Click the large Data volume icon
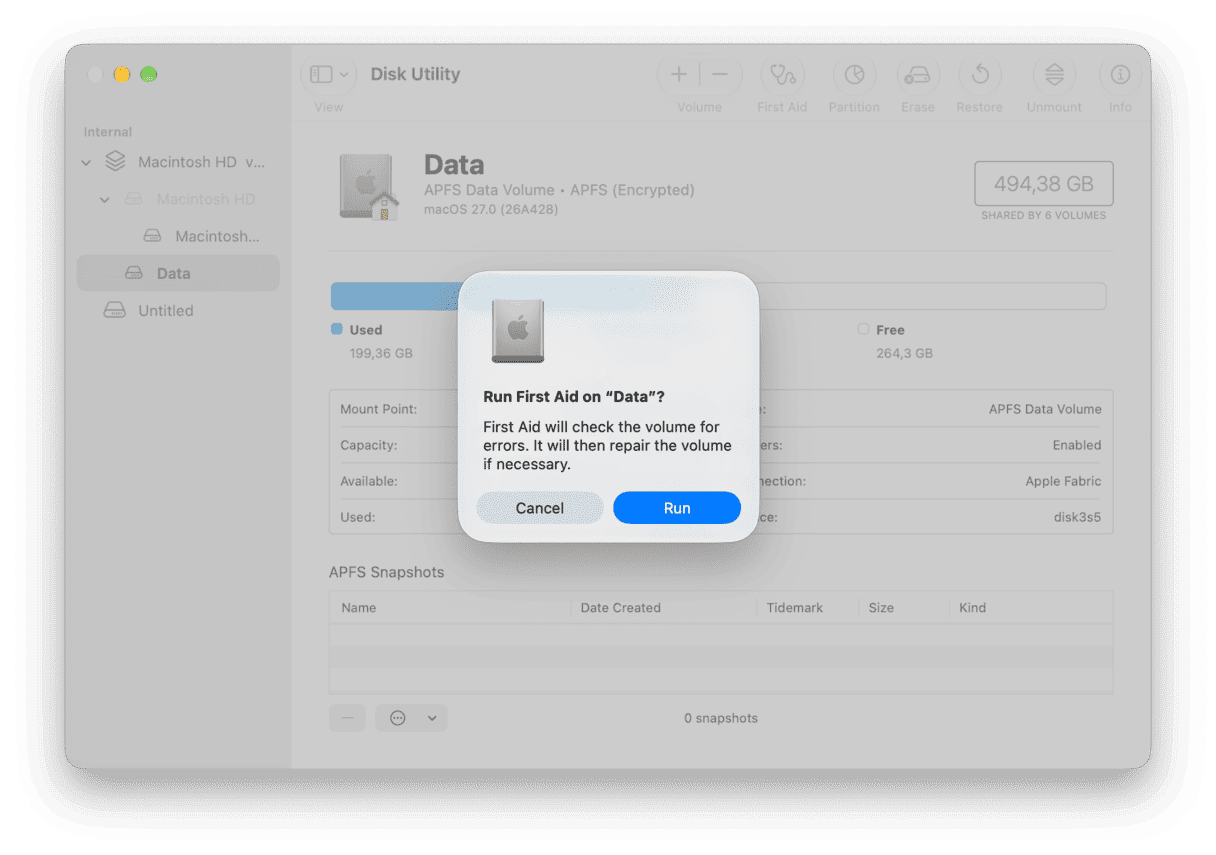The height and width of the screenshot is (855, 1216). (x=368, y=186)
